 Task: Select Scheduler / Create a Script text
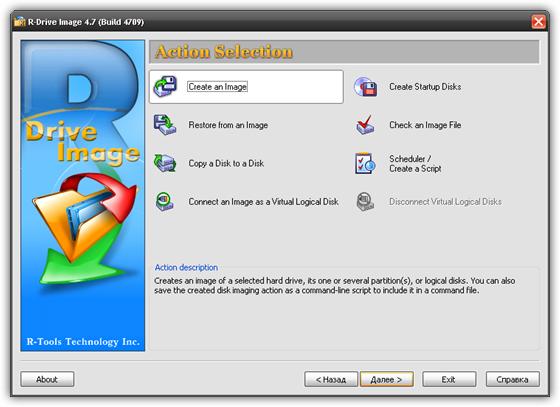coord(415,164)
